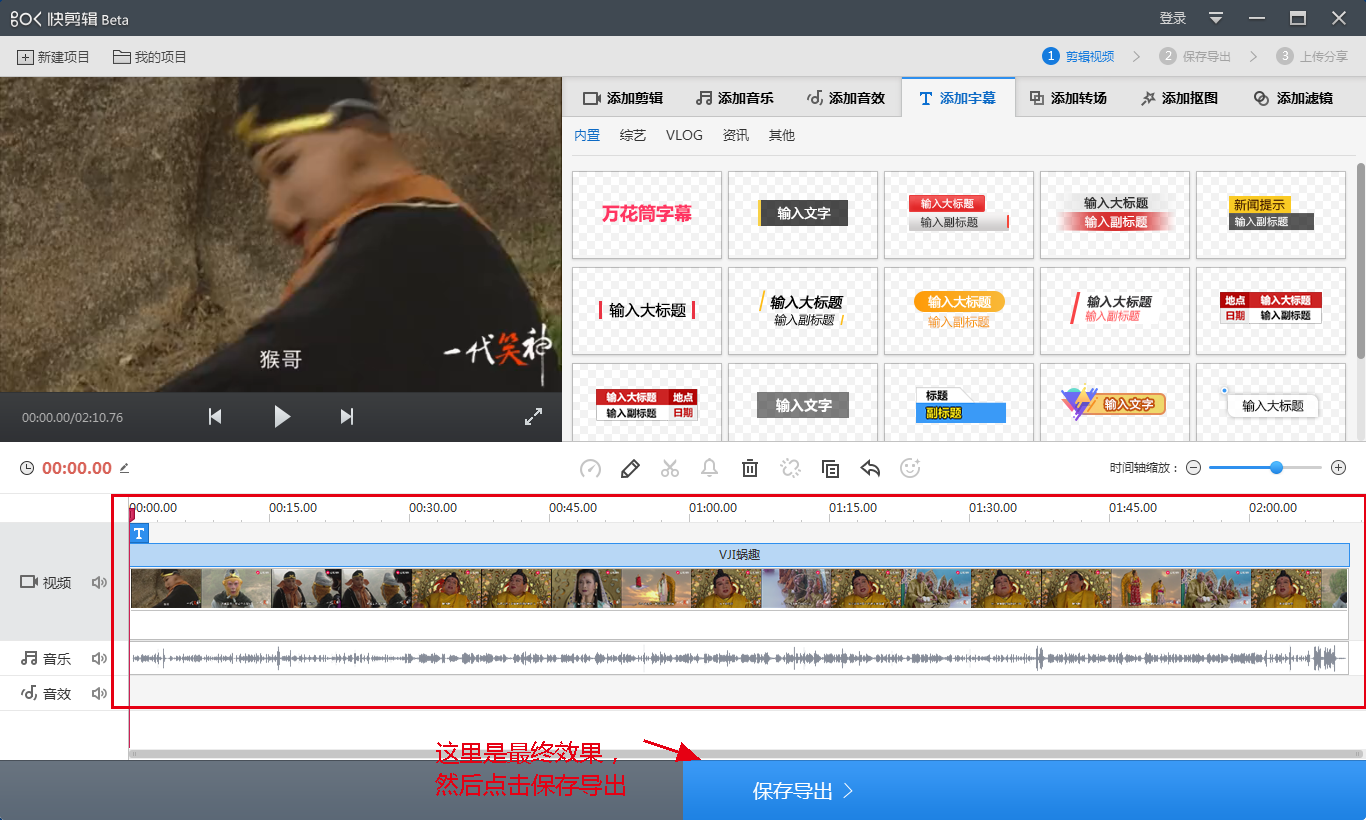The height and width of the screenshot is (820, 1366).
Task: Click the copy clip icon
Action: pos(830,468)
